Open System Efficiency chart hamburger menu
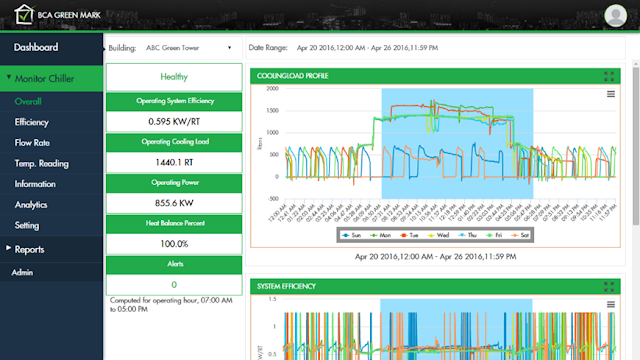This screenshot has height=360, width=640. coord(611,304)
